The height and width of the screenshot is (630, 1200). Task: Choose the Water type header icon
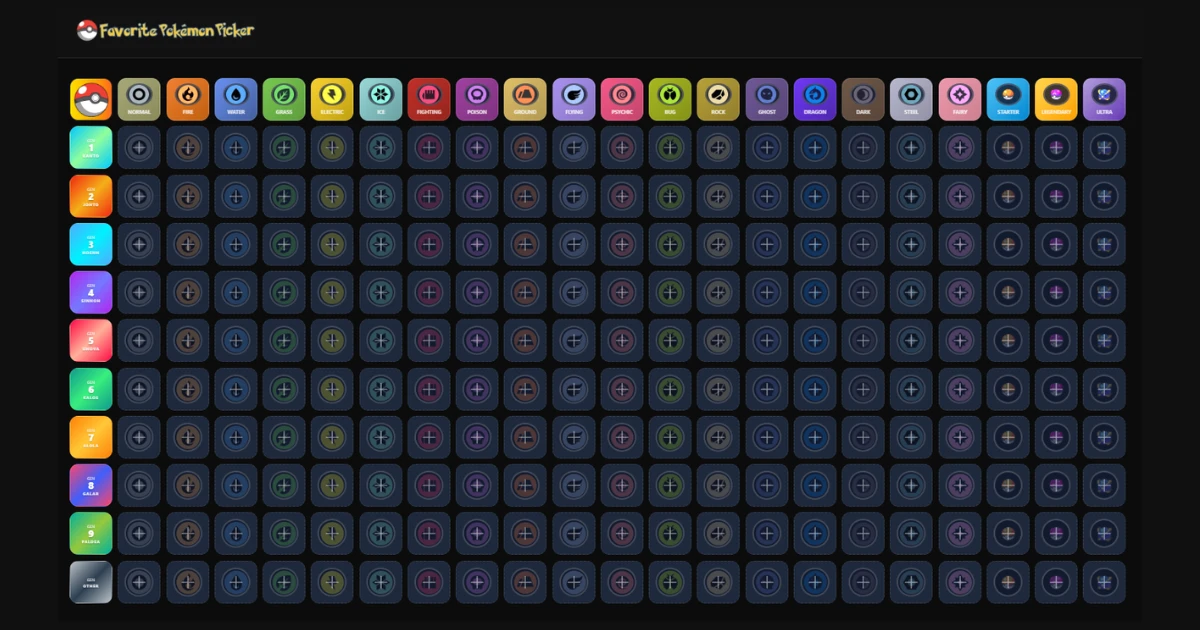236,99
